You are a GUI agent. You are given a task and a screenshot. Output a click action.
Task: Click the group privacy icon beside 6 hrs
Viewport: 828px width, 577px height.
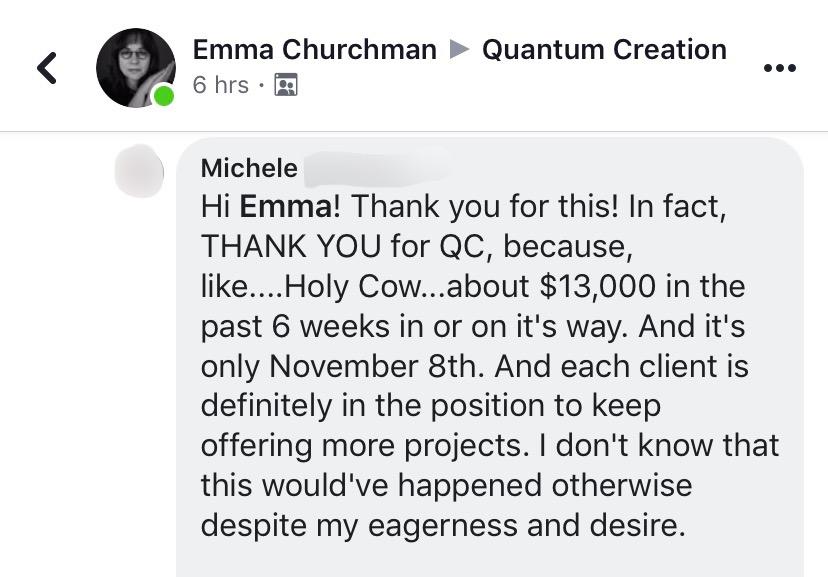click(286, 86)
